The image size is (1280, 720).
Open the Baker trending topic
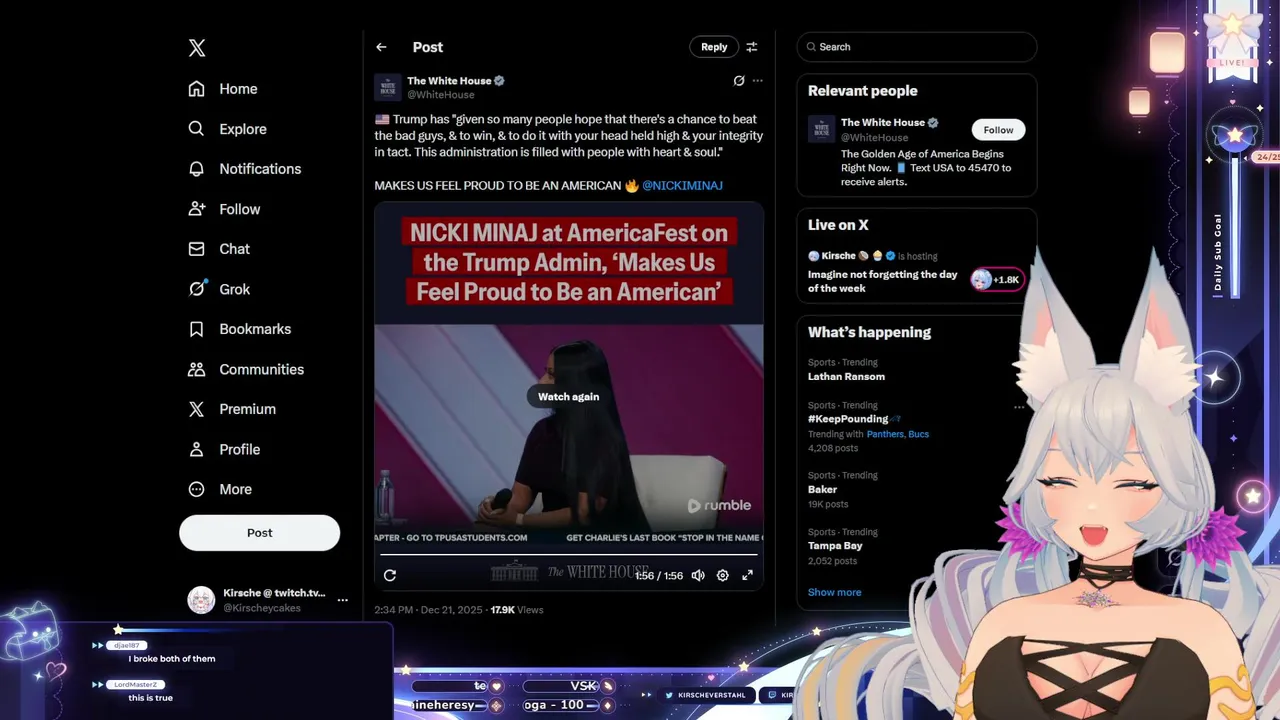[822, 490]
